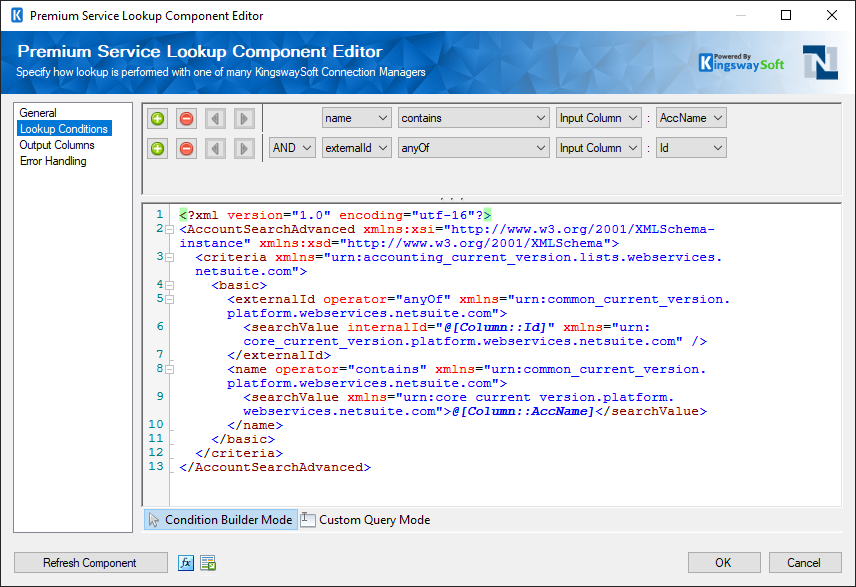Add condition after the externalId row

(x=158, y=148)
